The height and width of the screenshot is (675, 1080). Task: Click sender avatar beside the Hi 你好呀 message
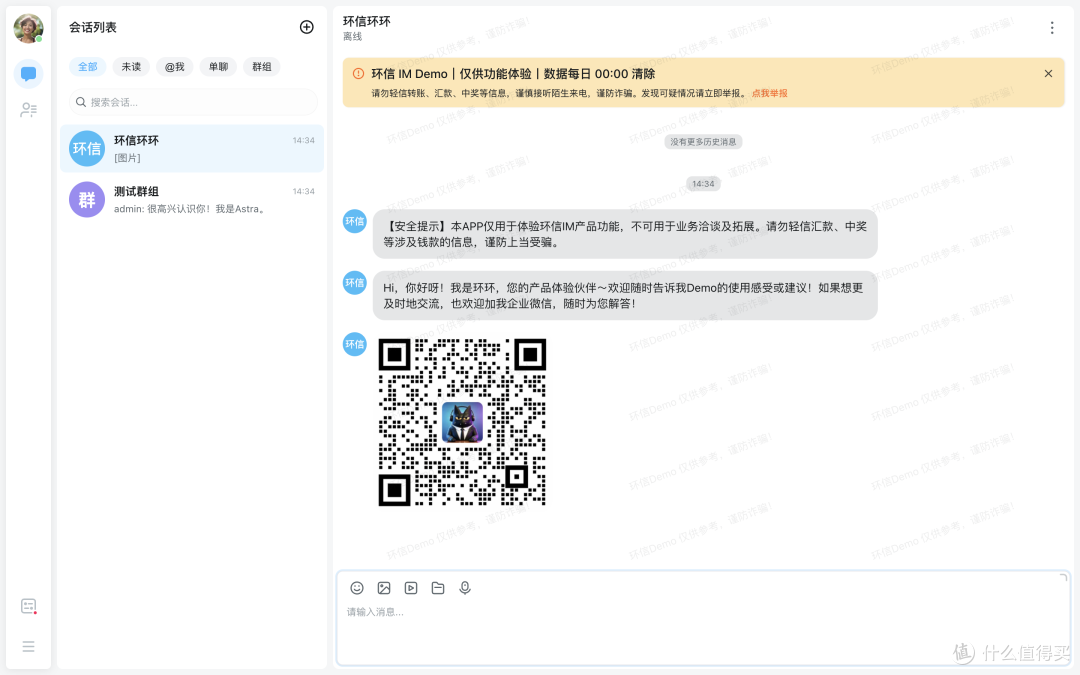tap(355, 282)
